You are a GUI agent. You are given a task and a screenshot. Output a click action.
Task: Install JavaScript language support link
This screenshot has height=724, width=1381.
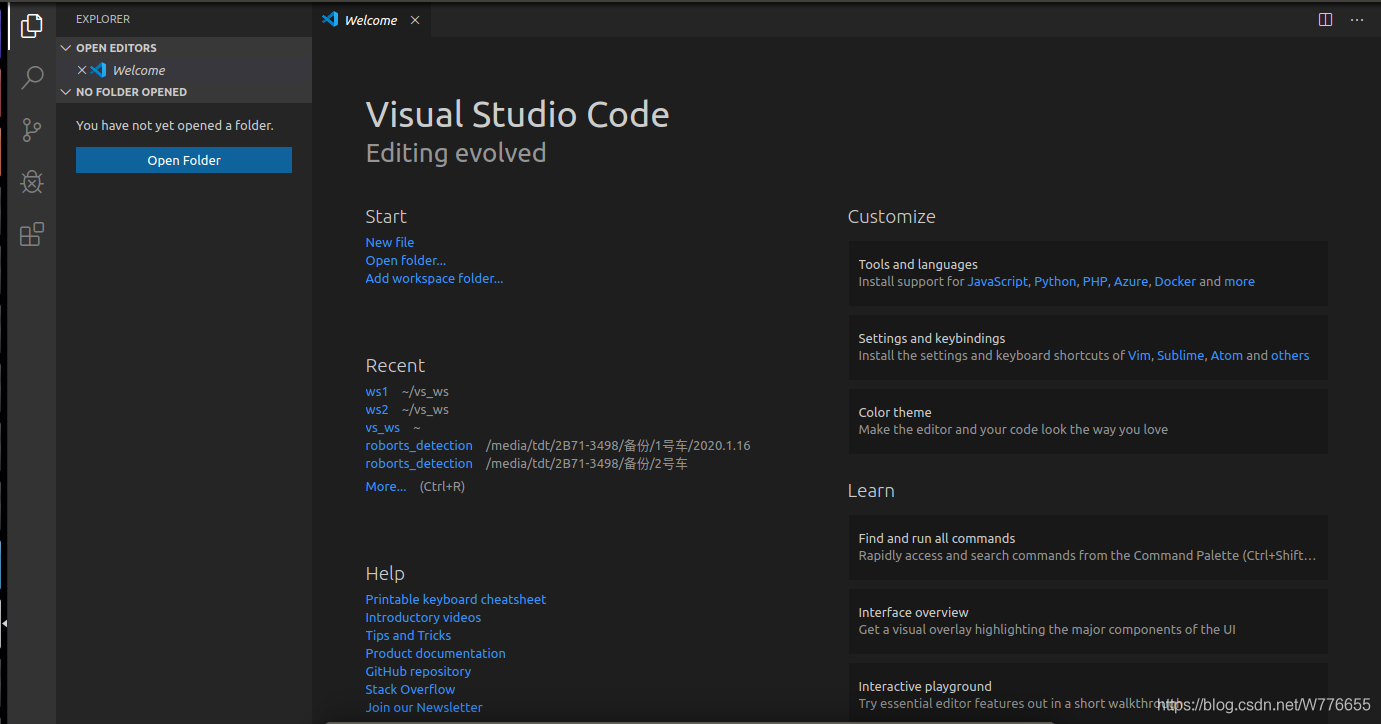[x=997, y=281]
